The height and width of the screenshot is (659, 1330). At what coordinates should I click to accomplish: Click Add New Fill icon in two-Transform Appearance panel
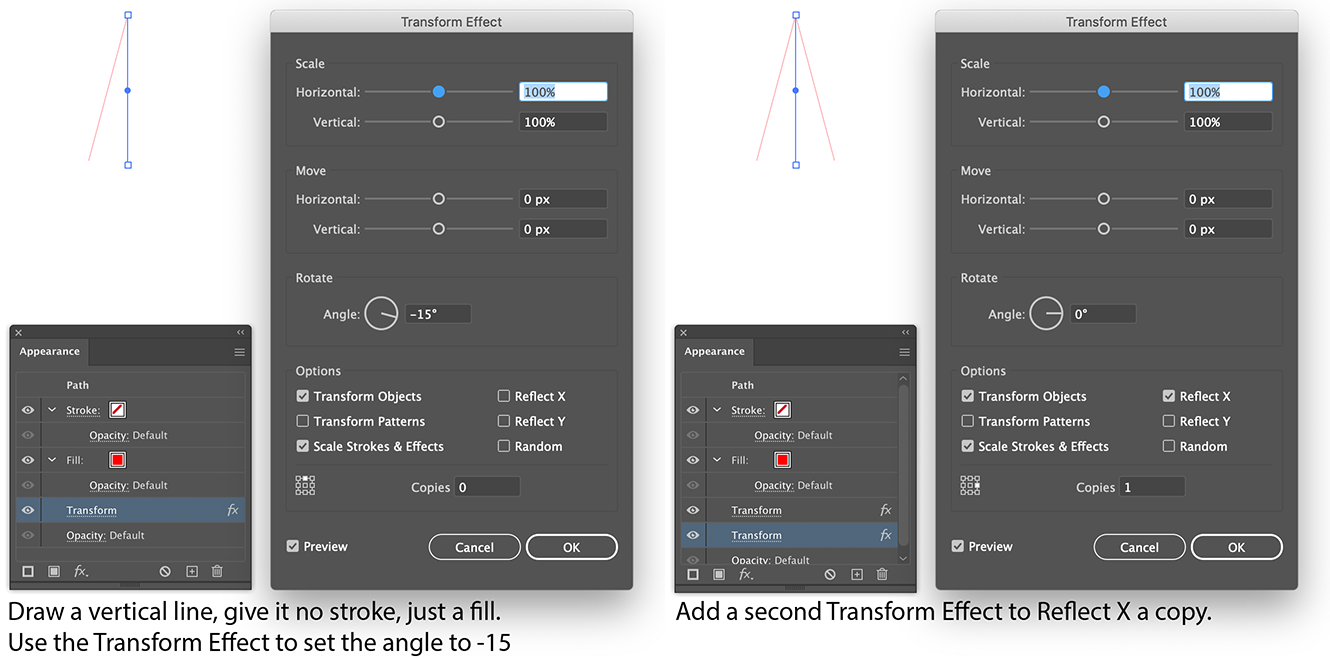tap(719, 574)
